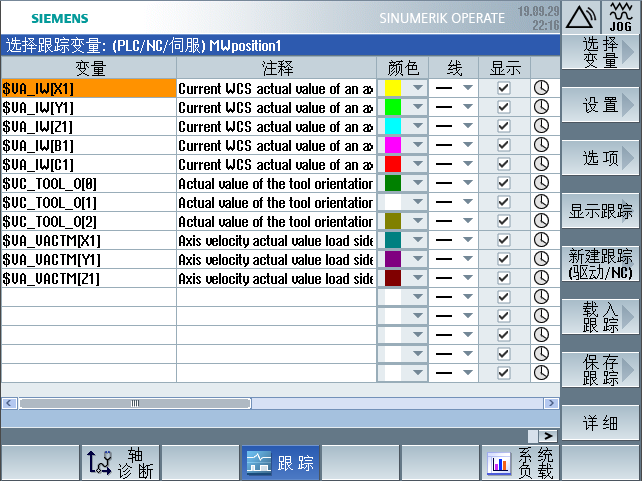
Task: Open the line style dropdown for $VC_TOOL_O[2]
Action: point(468,221)
